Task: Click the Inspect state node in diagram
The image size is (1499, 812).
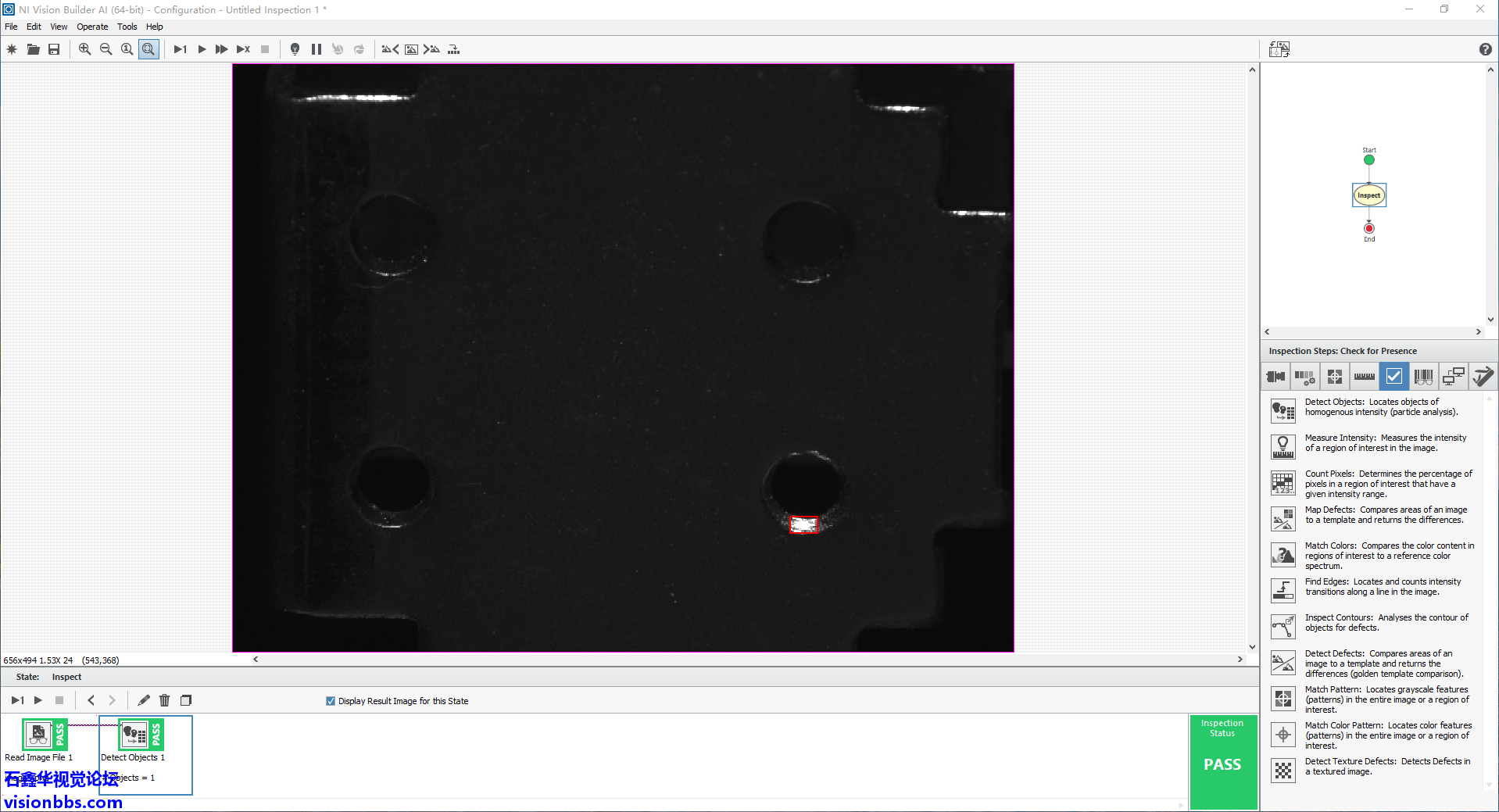Action: coord(1368,195)
